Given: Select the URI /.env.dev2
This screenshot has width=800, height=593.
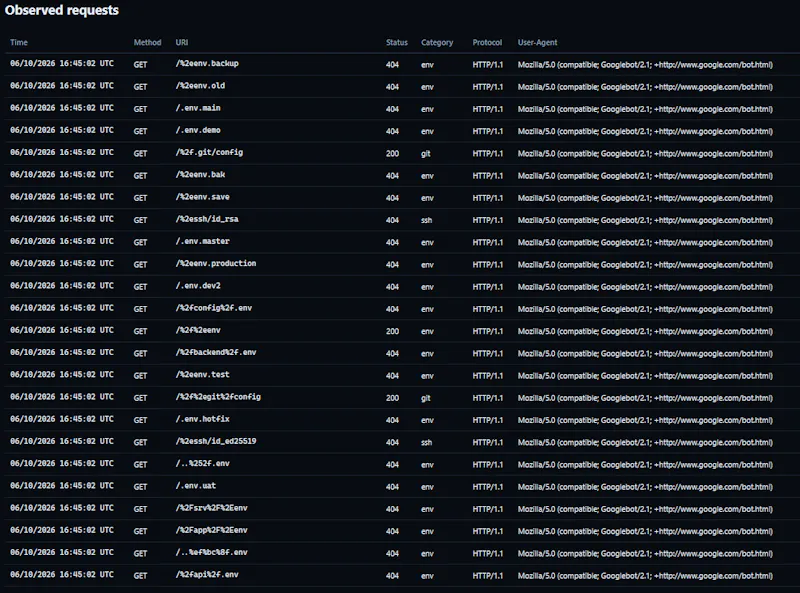Looking at the screenshot, I should (x=198, y=286).
